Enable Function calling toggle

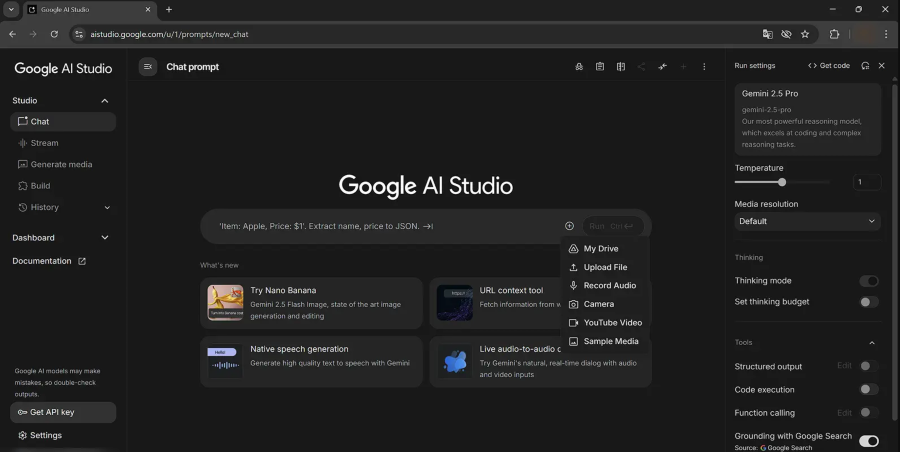click(869, 412)
